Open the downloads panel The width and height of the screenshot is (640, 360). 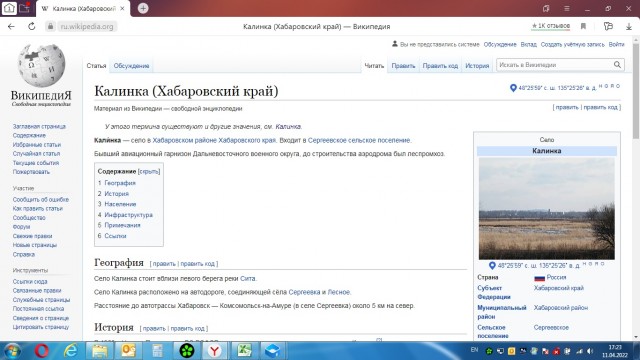pos(629,27)
